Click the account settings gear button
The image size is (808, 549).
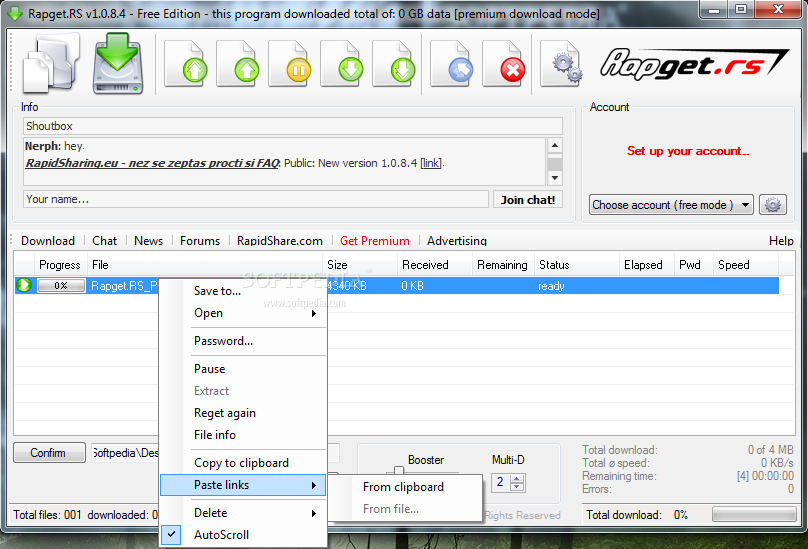click(772, 205)
